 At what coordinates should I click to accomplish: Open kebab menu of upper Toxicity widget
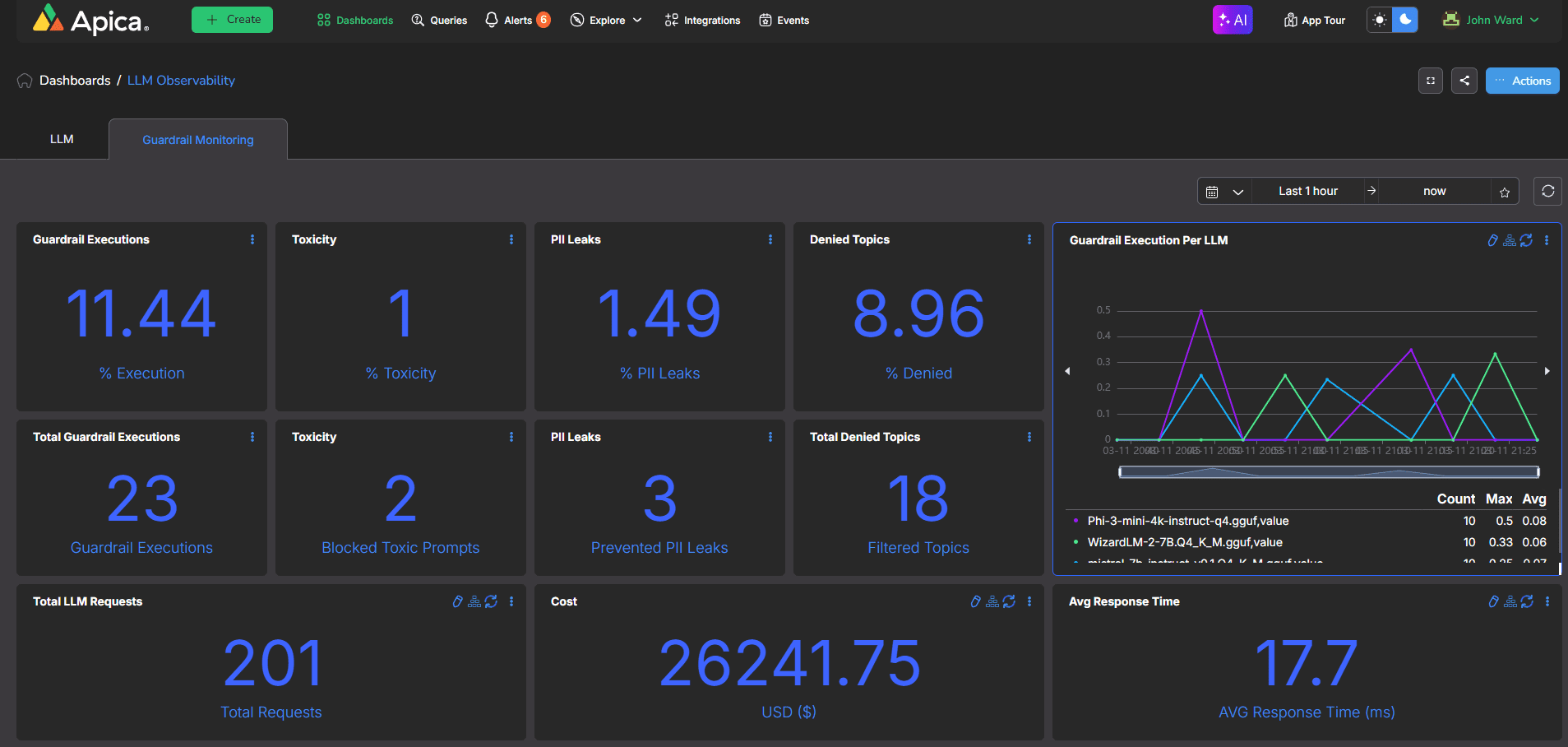(511, 239)
